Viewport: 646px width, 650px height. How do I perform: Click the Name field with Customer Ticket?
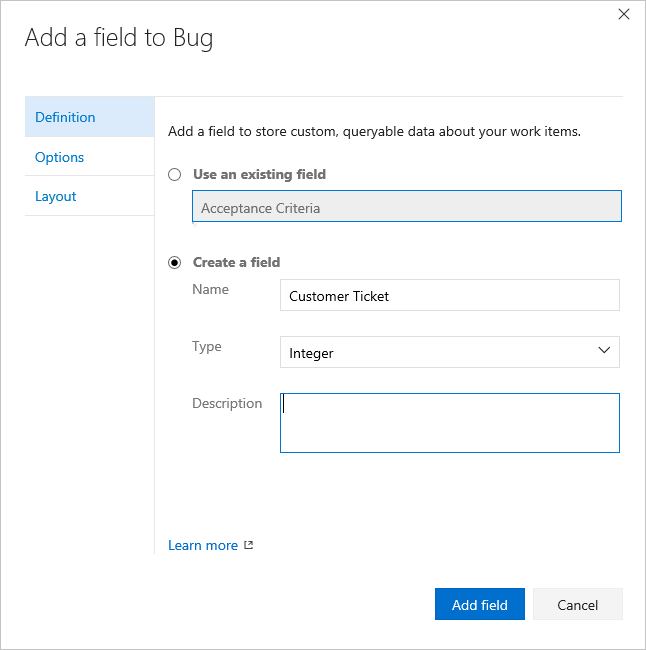click(450, 295)
